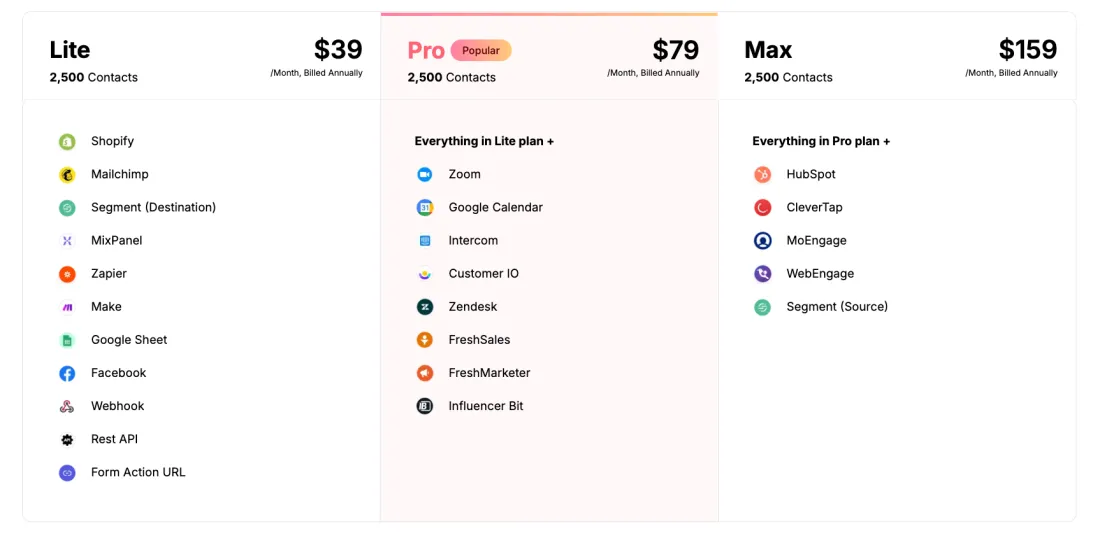
Task: Click the Popular badge
Action: click(x=481, y=50)
